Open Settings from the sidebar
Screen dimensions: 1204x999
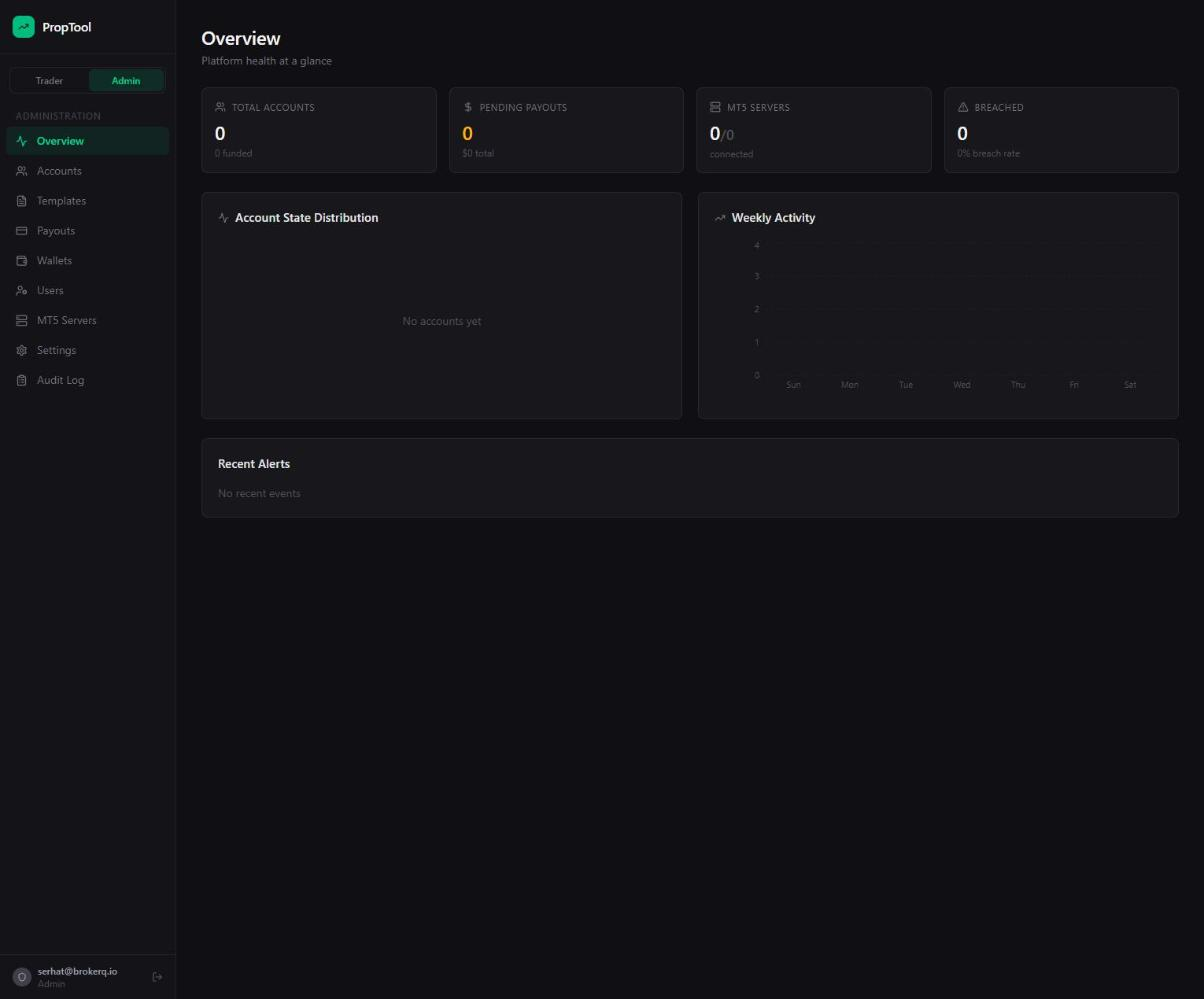88,351
